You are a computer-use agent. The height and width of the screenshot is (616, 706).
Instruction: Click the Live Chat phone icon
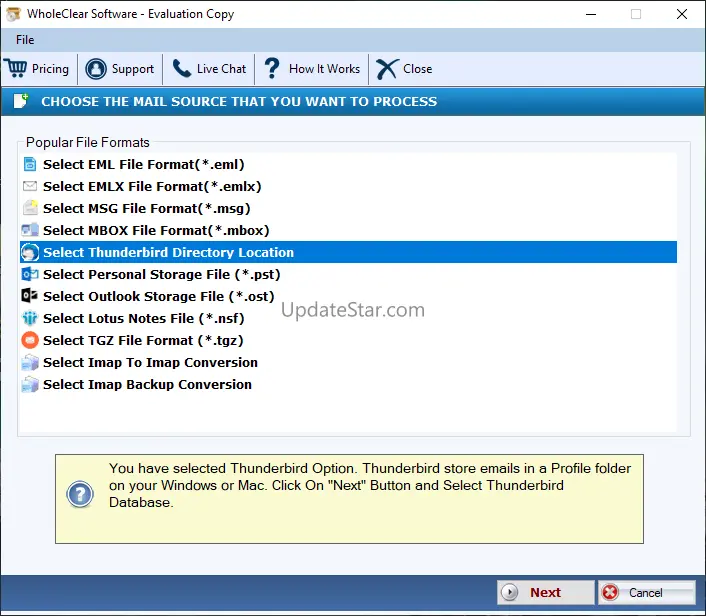(182, 68)
